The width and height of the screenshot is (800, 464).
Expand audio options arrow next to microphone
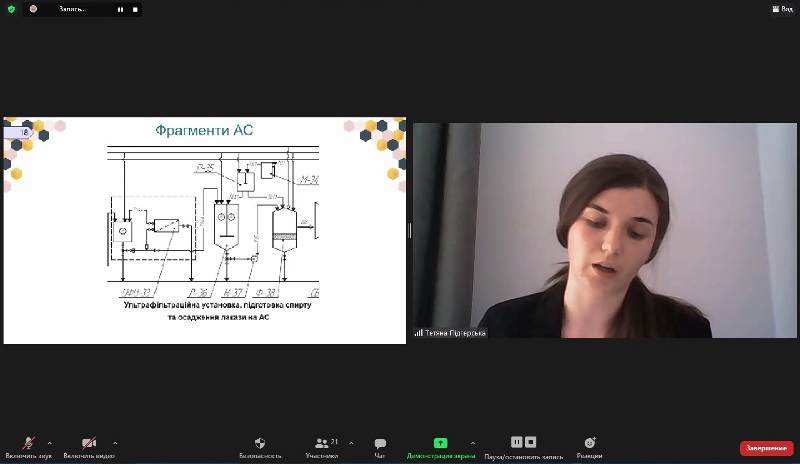point(50,442)
